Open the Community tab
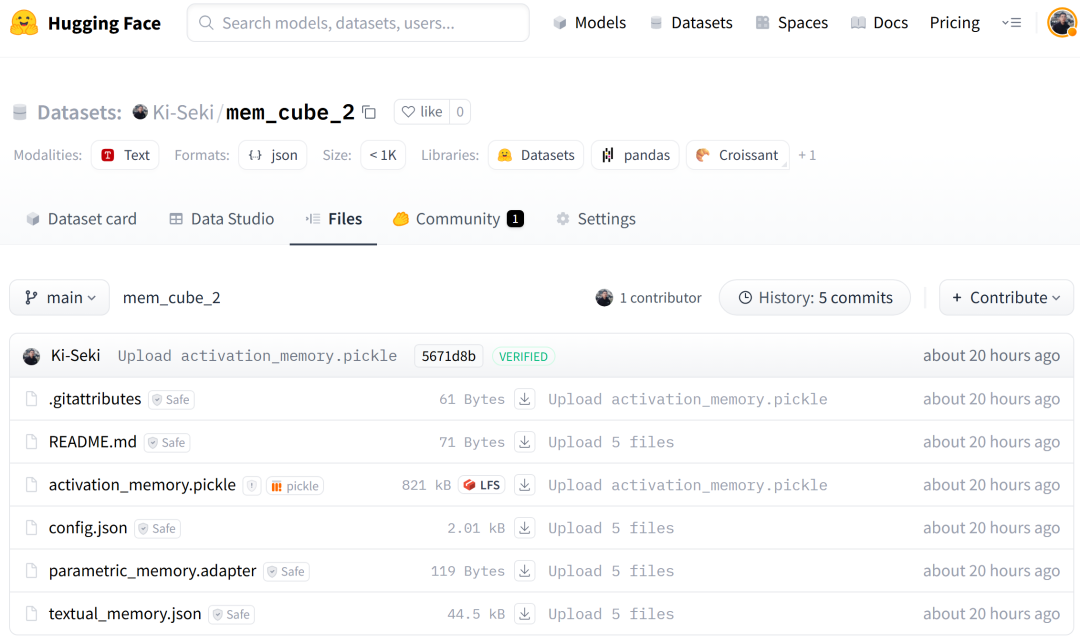Screen dimensions: 1080x644 (458, 219)
